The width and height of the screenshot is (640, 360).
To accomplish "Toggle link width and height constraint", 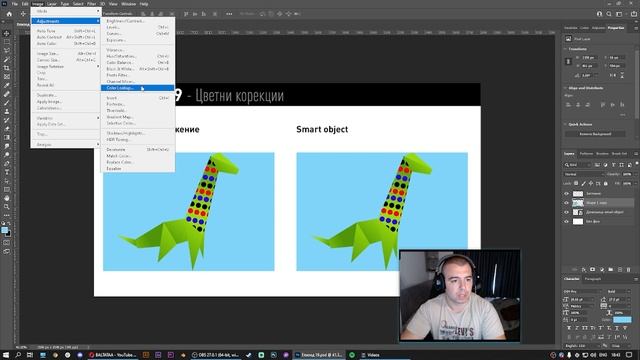I will click(x=568, y=61).
